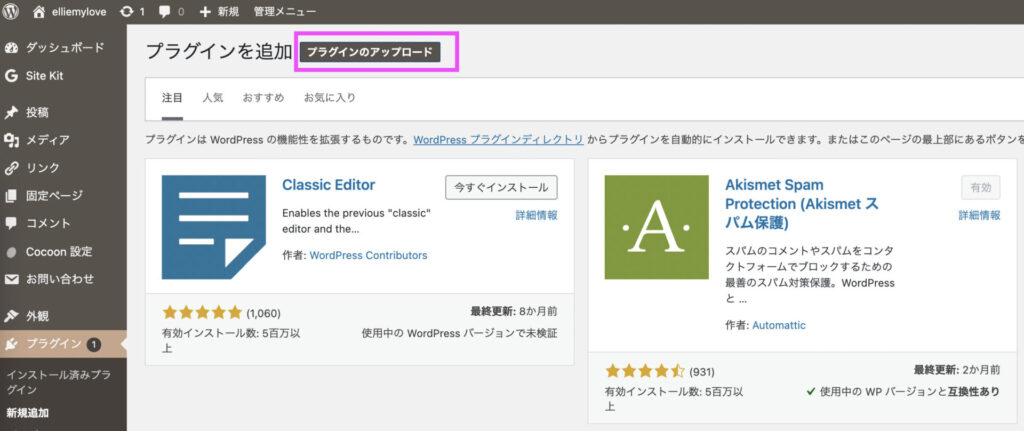This screenshot has width=1024, height=431.
Task: Click Akismet star rating (931)
Action: point(645,372)
